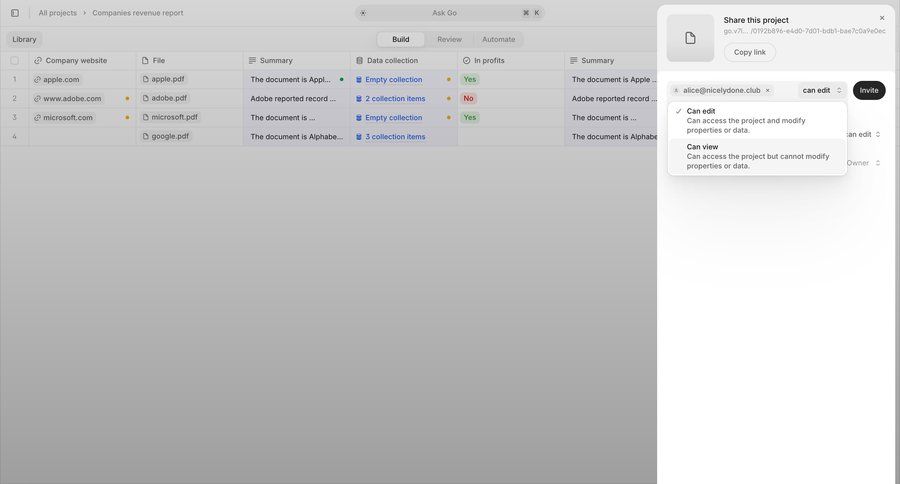Select the Yes badge in apple row

[x=470, y=79]
